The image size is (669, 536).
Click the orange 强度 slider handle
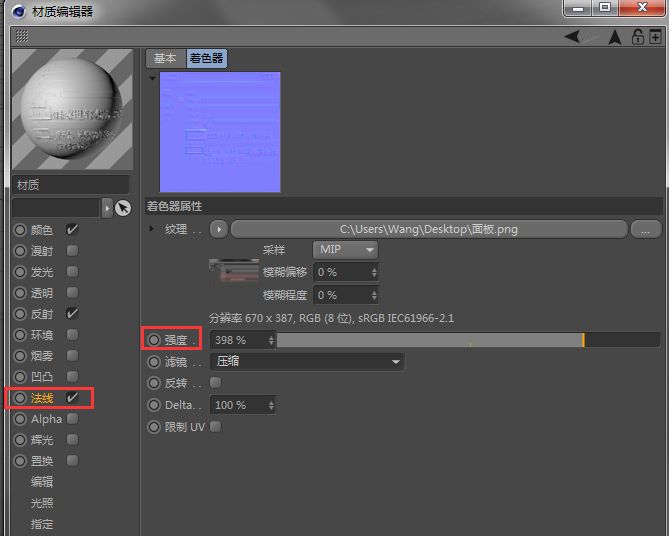[x=583, y=340]
